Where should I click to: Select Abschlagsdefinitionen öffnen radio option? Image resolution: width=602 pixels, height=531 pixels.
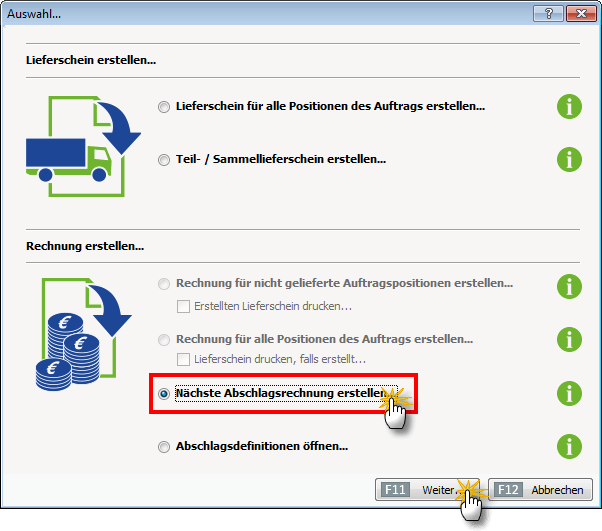[164, 447]
